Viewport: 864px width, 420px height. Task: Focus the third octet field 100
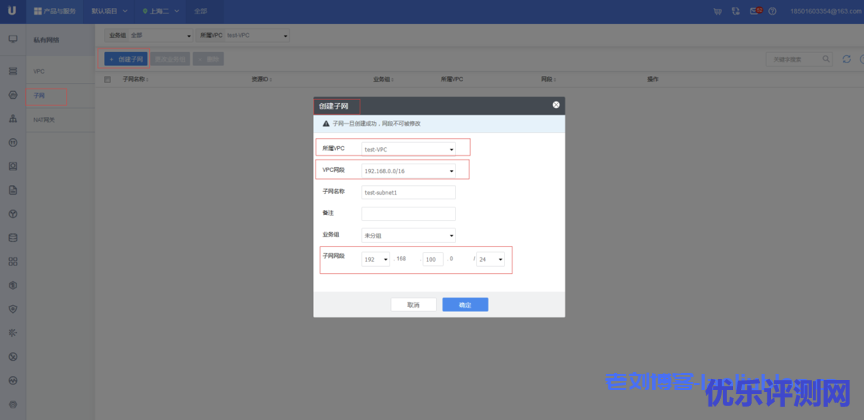coord(433,259)
